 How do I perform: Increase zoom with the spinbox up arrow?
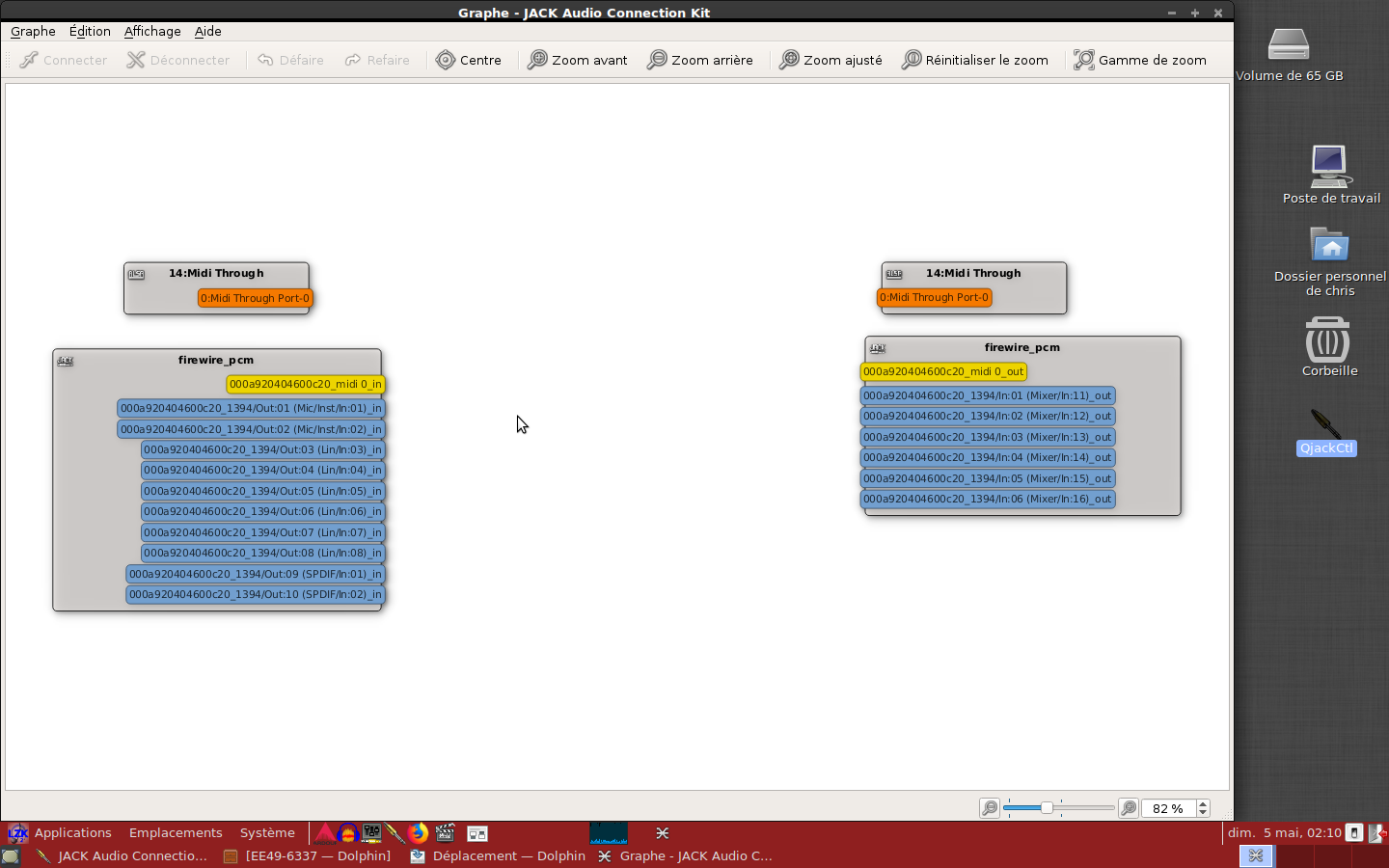point(1203,804)
